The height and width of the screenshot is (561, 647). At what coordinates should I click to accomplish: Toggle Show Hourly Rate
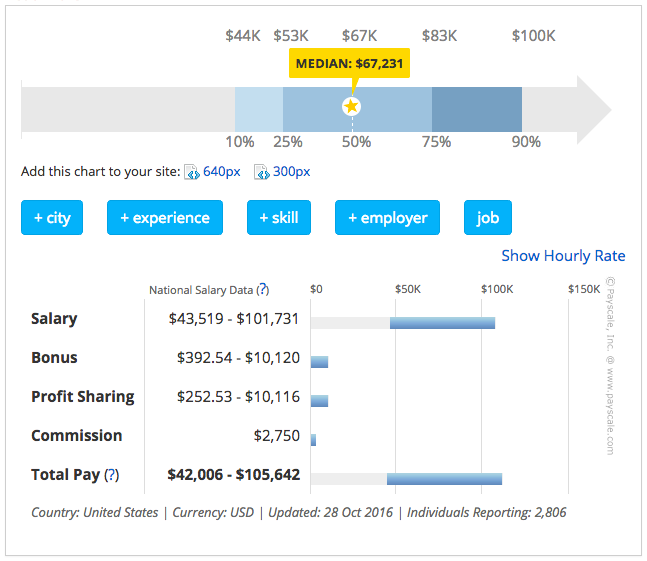click(x=563, y=256)
